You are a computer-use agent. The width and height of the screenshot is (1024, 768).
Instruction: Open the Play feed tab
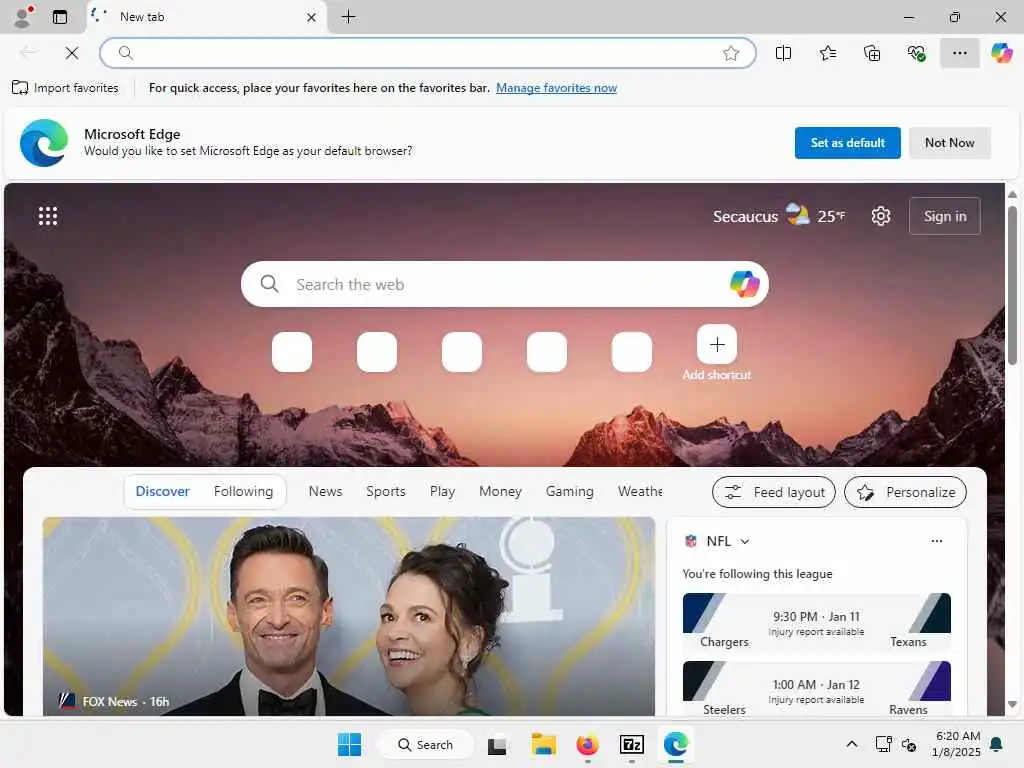[442, 491]
